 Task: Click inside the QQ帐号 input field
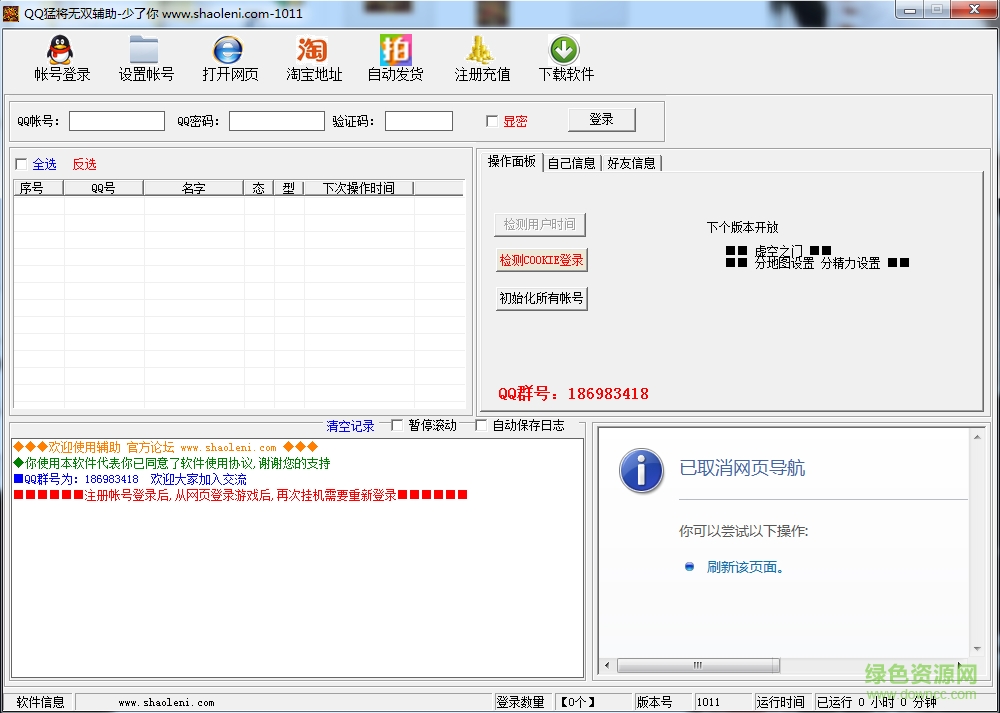[x=116, y=120]
